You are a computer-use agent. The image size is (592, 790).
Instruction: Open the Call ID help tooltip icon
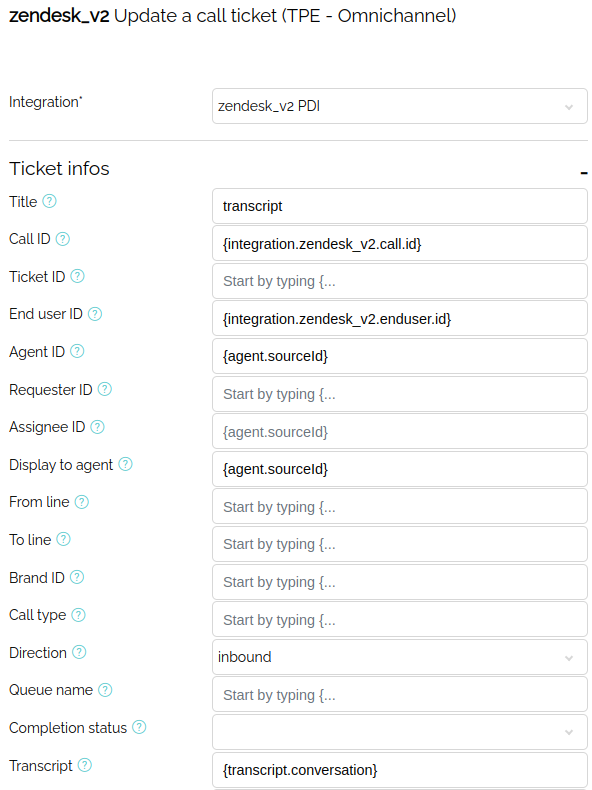tap(62, 239)
